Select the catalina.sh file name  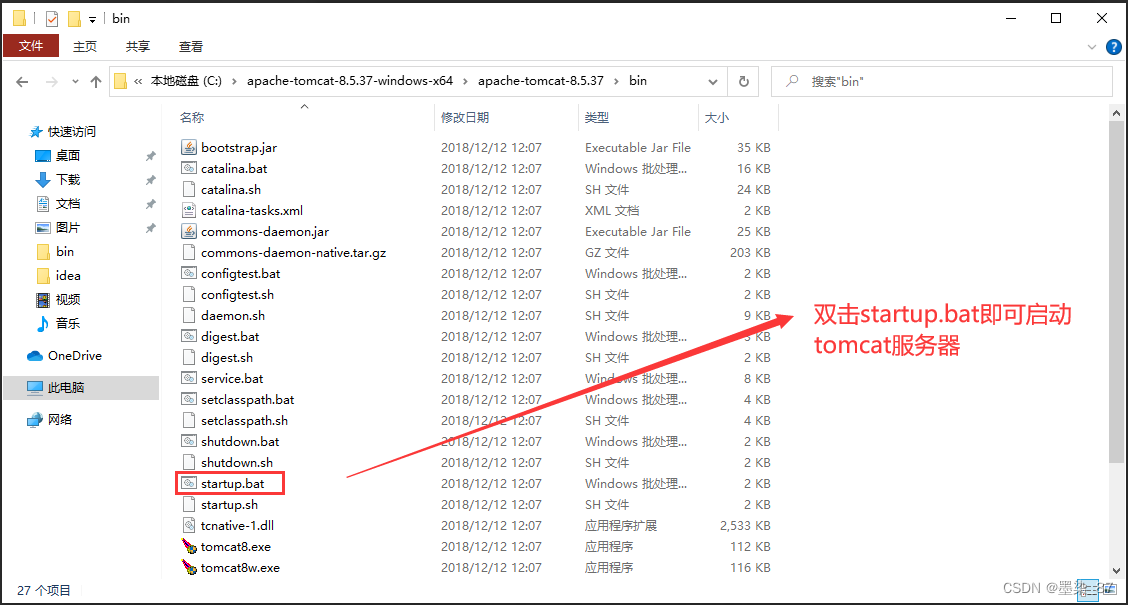[231, 189]
